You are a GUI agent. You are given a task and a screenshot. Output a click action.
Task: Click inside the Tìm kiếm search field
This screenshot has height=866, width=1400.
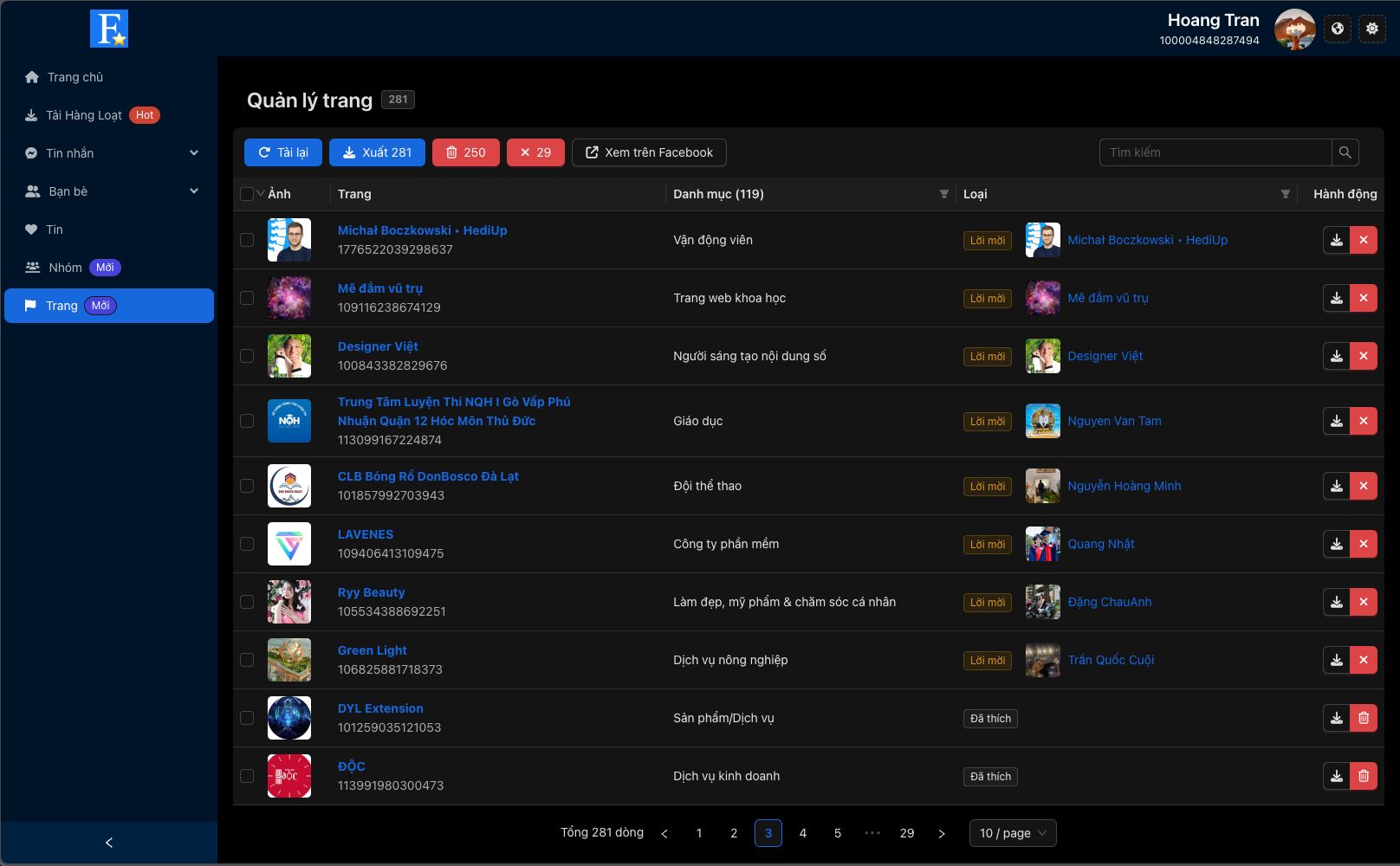1215,152
